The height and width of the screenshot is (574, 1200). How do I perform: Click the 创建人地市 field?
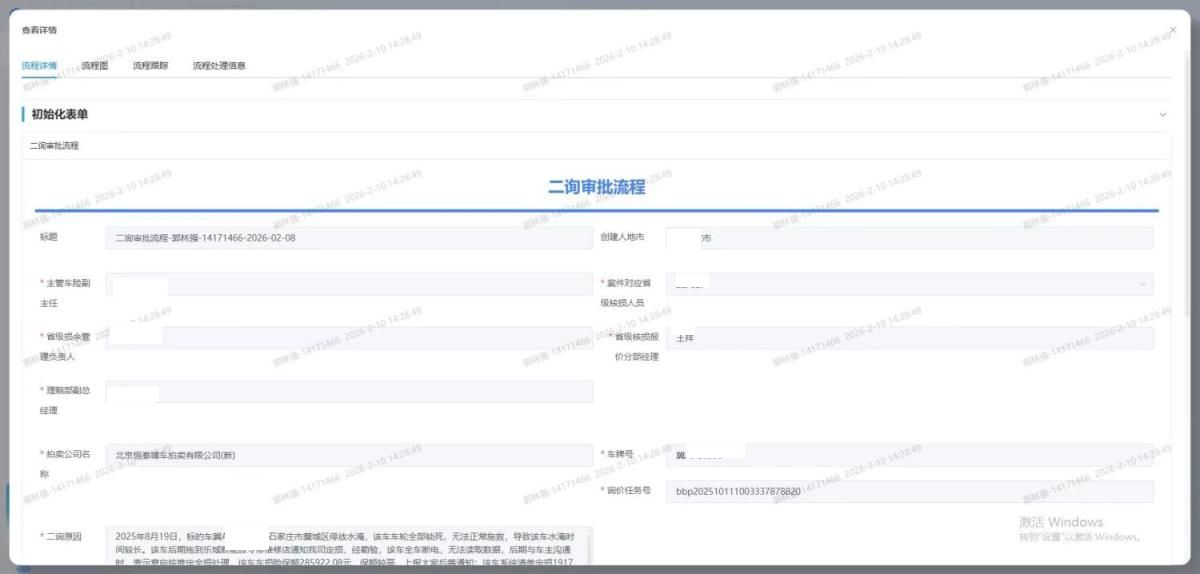click(908, 238)
